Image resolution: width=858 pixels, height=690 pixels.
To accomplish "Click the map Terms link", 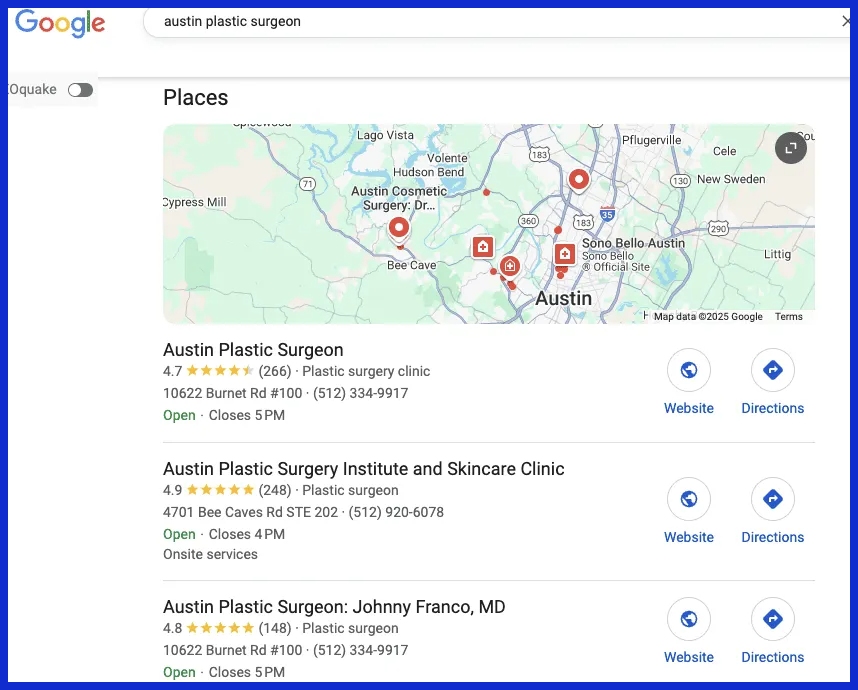I will tap(788, 317).
